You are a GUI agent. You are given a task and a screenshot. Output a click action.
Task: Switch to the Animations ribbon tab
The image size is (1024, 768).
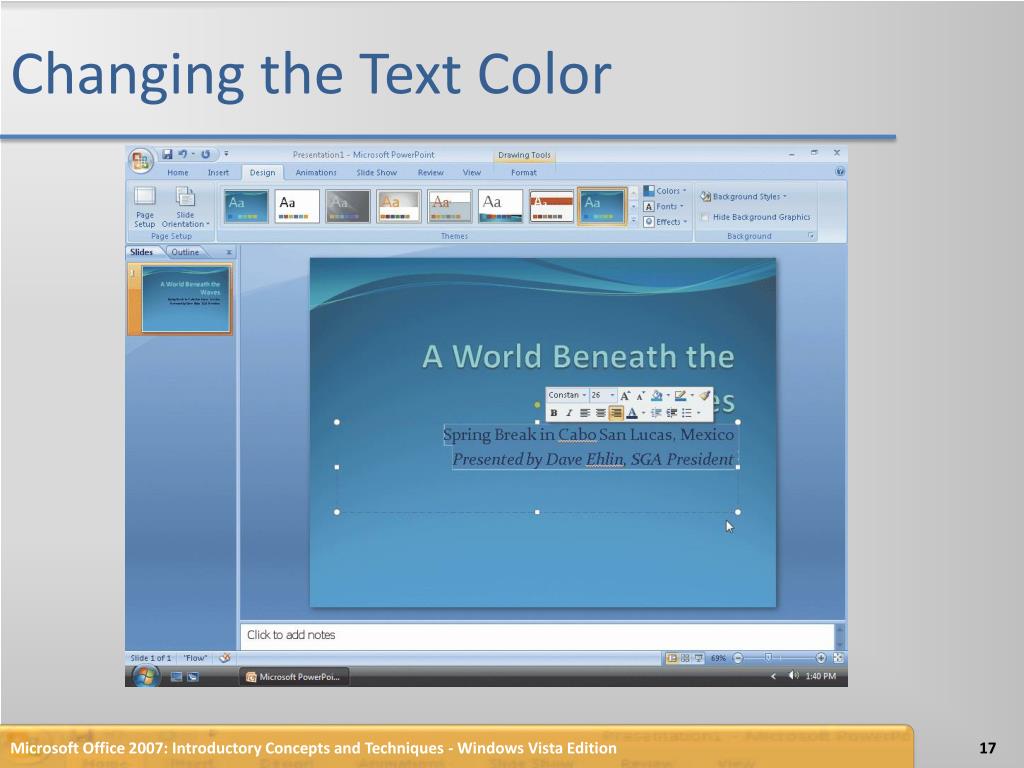pos(316,172)
